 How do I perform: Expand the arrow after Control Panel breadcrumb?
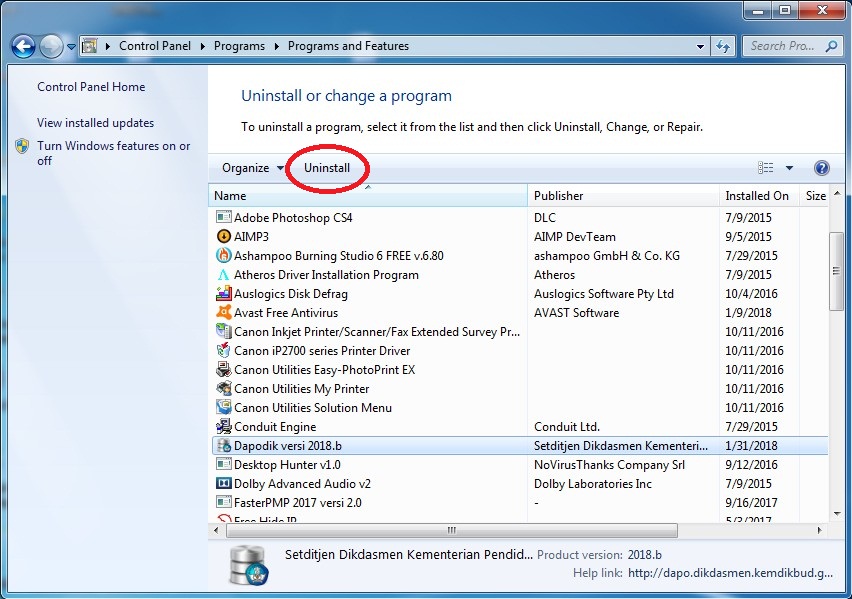(203, 46)
